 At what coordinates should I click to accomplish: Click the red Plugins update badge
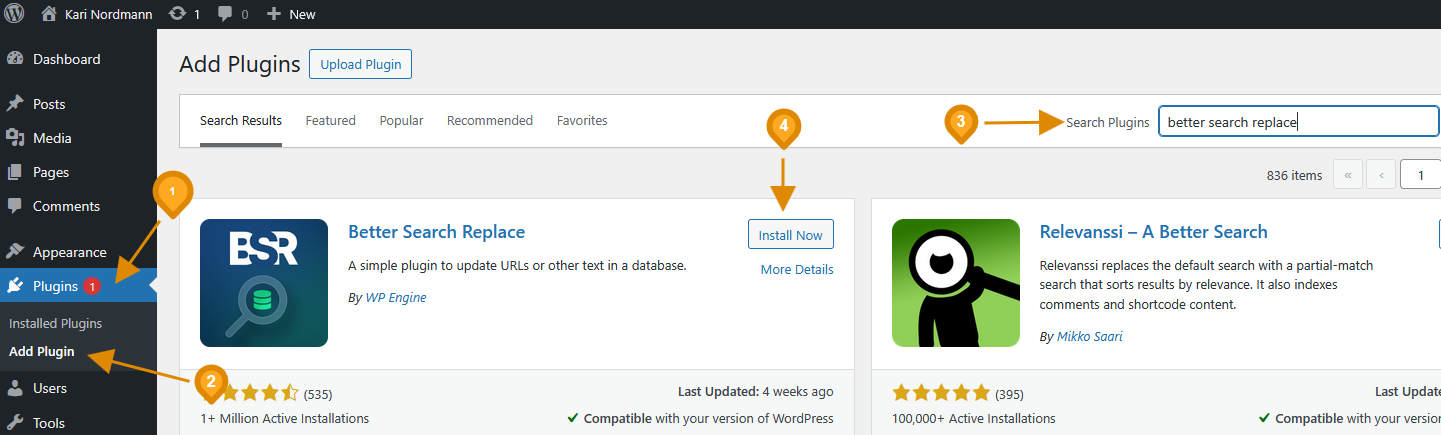92,287
